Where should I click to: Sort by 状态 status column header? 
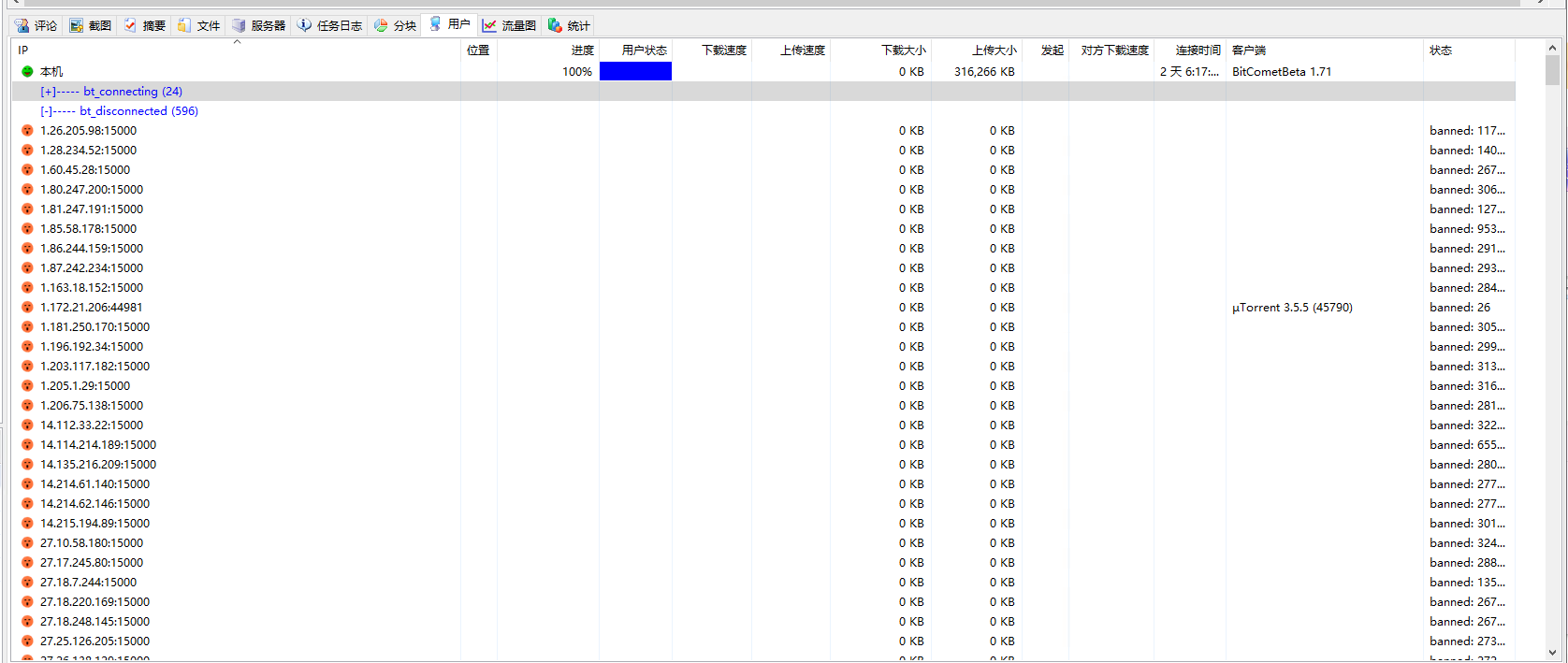tap(1441, 50)
